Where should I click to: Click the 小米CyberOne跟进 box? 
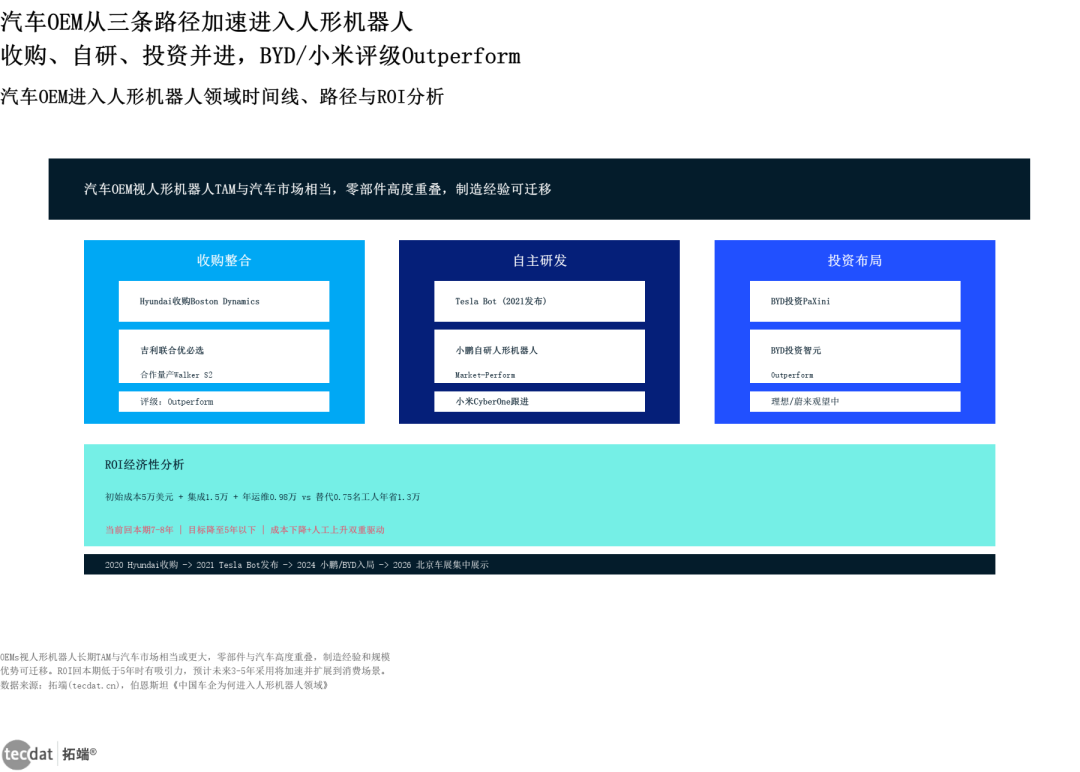(x=539, y=401)
